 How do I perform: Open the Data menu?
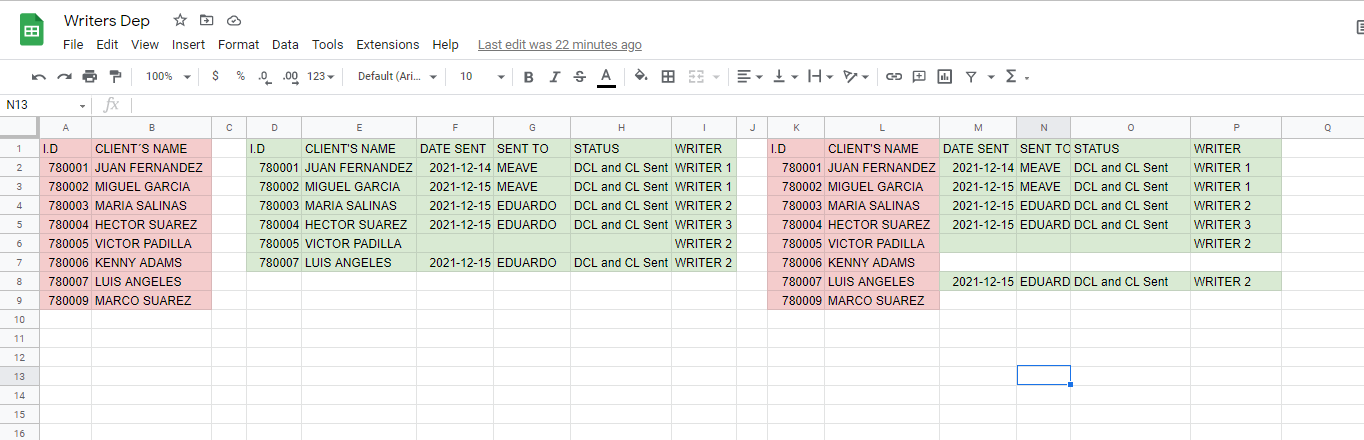click(285, 45)
